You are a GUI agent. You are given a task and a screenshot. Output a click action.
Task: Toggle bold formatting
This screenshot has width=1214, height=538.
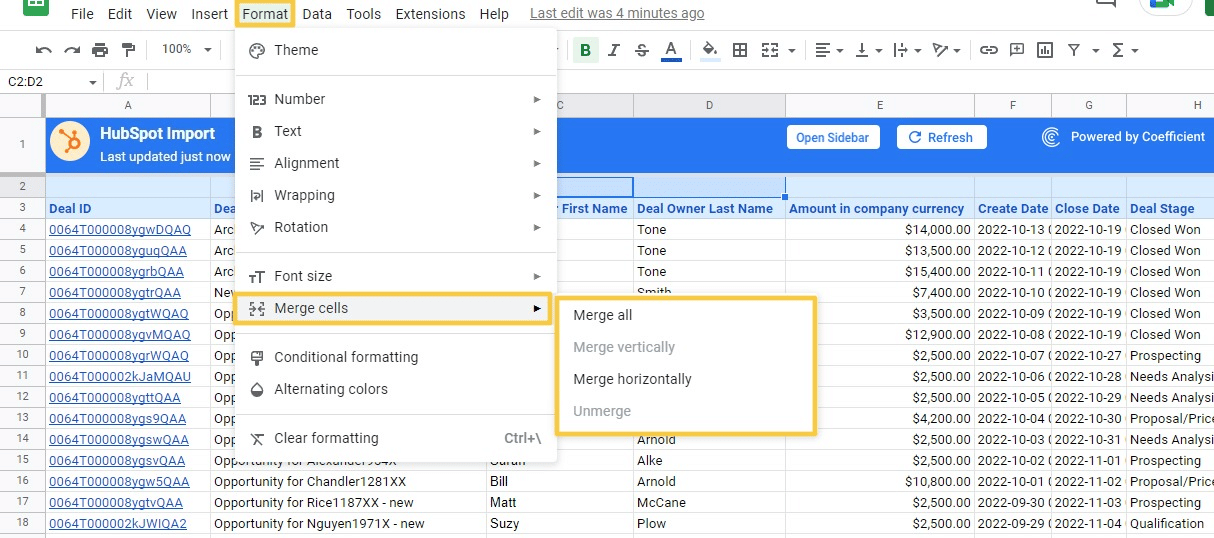coord(585,50)
